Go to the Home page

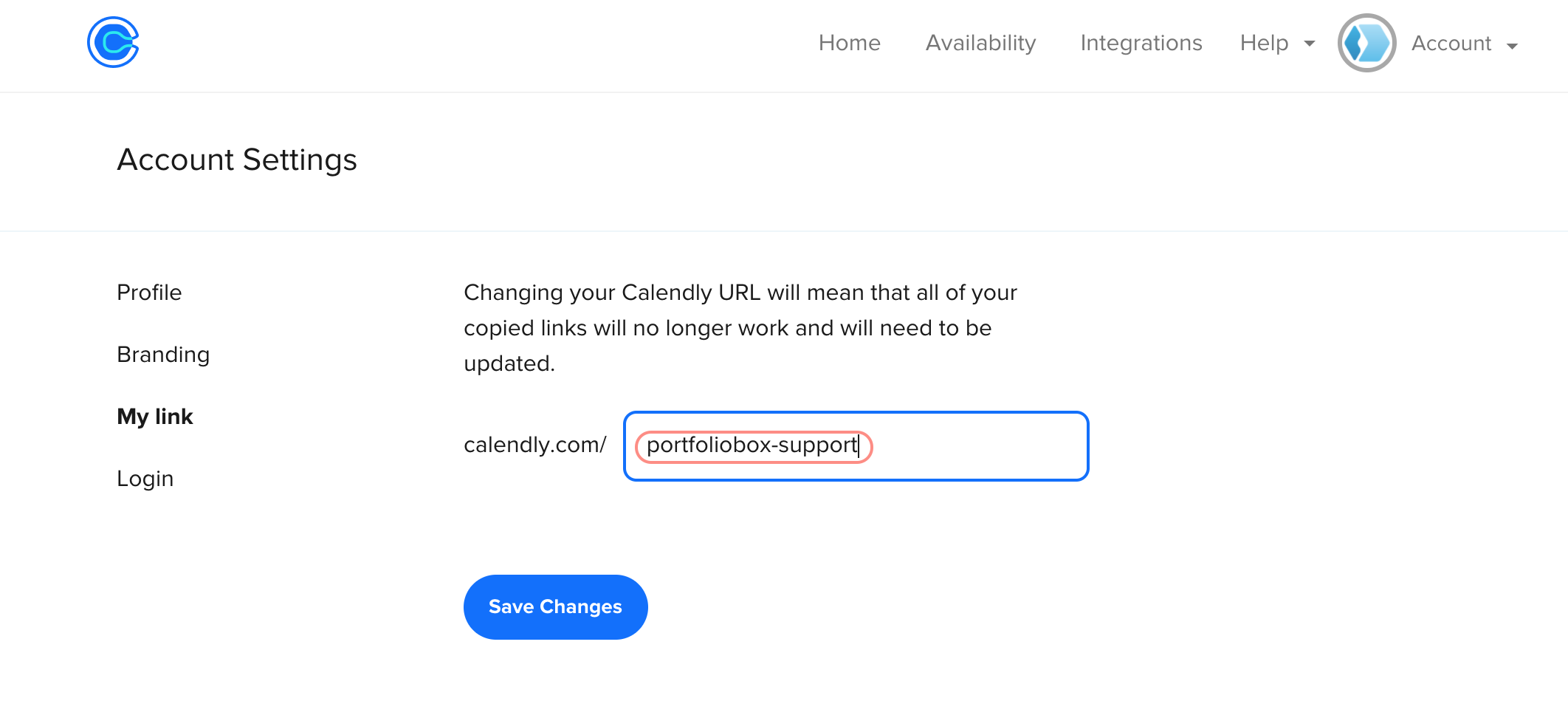pyautogui.click(x=849, y=43)
